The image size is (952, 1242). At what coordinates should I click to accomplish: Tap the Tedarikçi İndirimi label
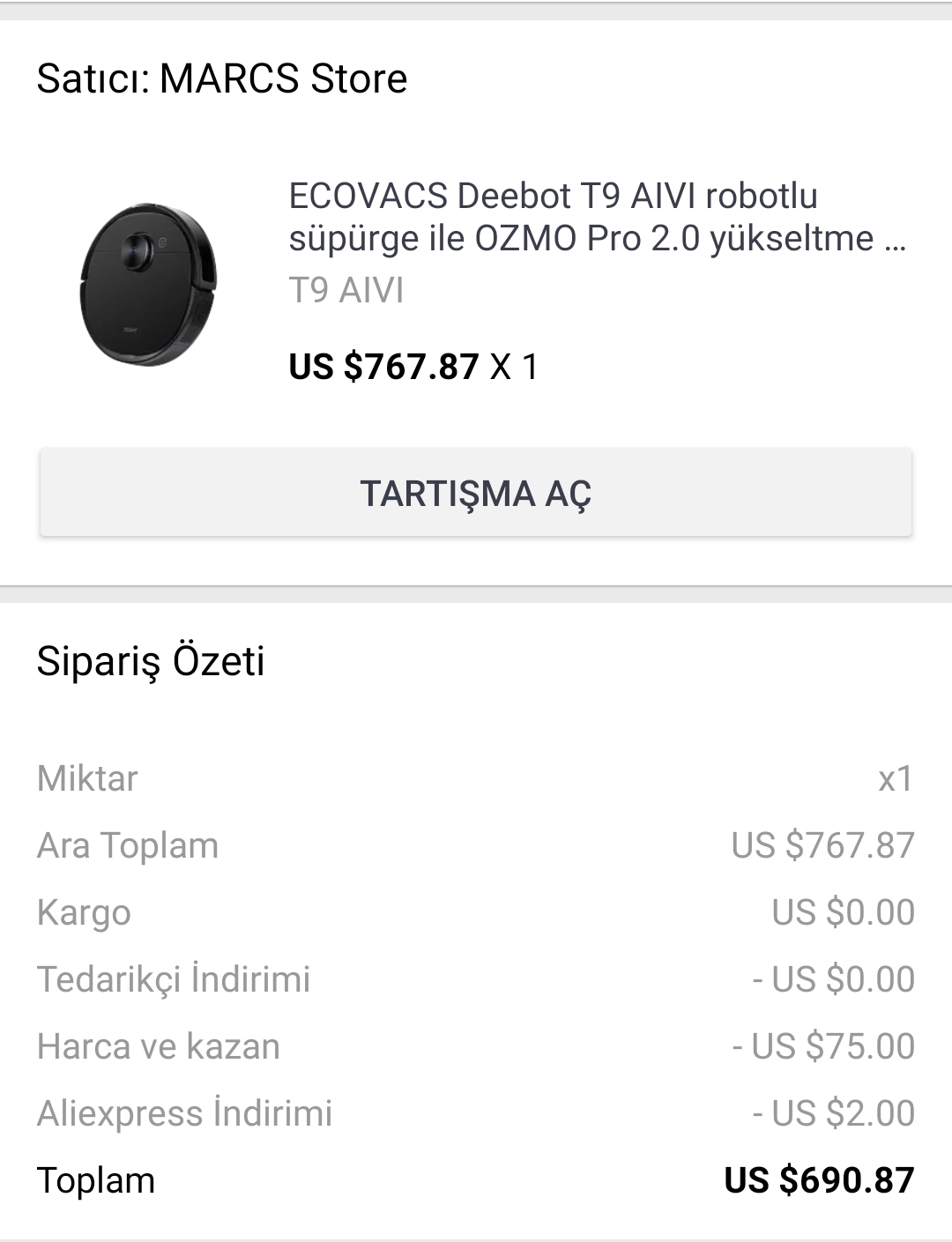click(x=174, y=979)
